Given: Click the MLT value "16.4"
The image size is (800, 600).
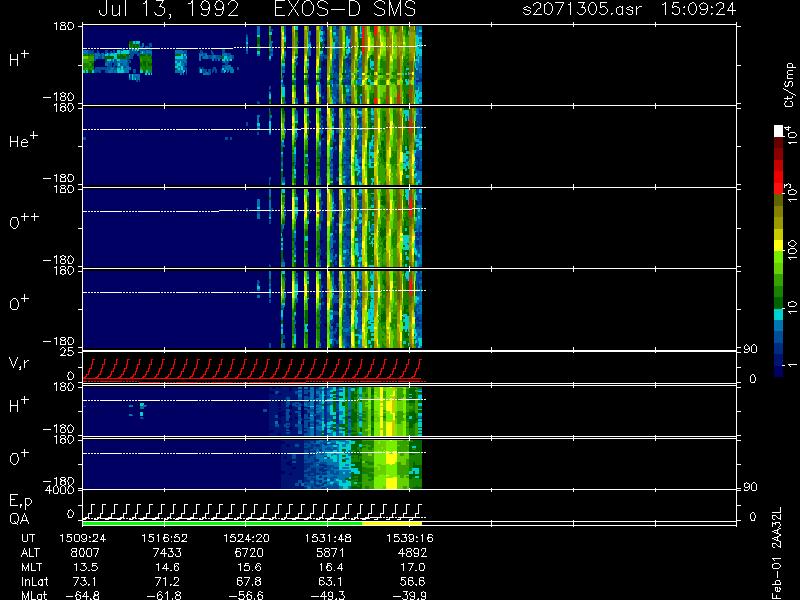Looking at the screenshot, I should (331, 567).
